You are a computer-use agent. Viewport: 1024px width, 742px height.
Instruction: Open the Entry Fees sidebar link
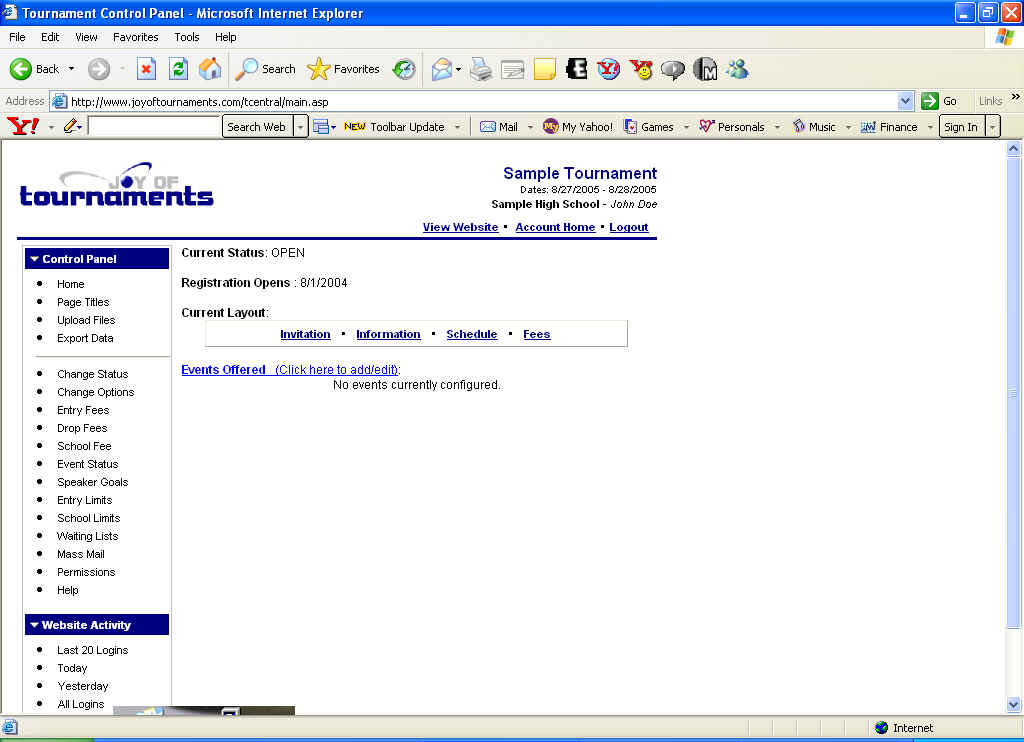(x=83, y=410)
